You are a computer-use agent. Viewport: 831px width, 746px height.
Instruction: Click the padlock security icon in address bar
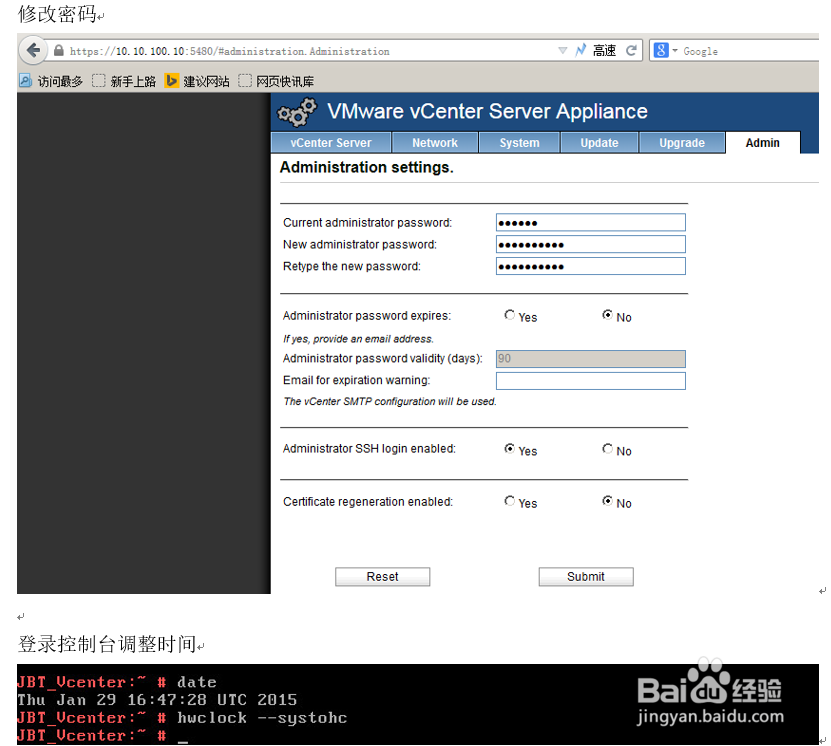point(59,51)
